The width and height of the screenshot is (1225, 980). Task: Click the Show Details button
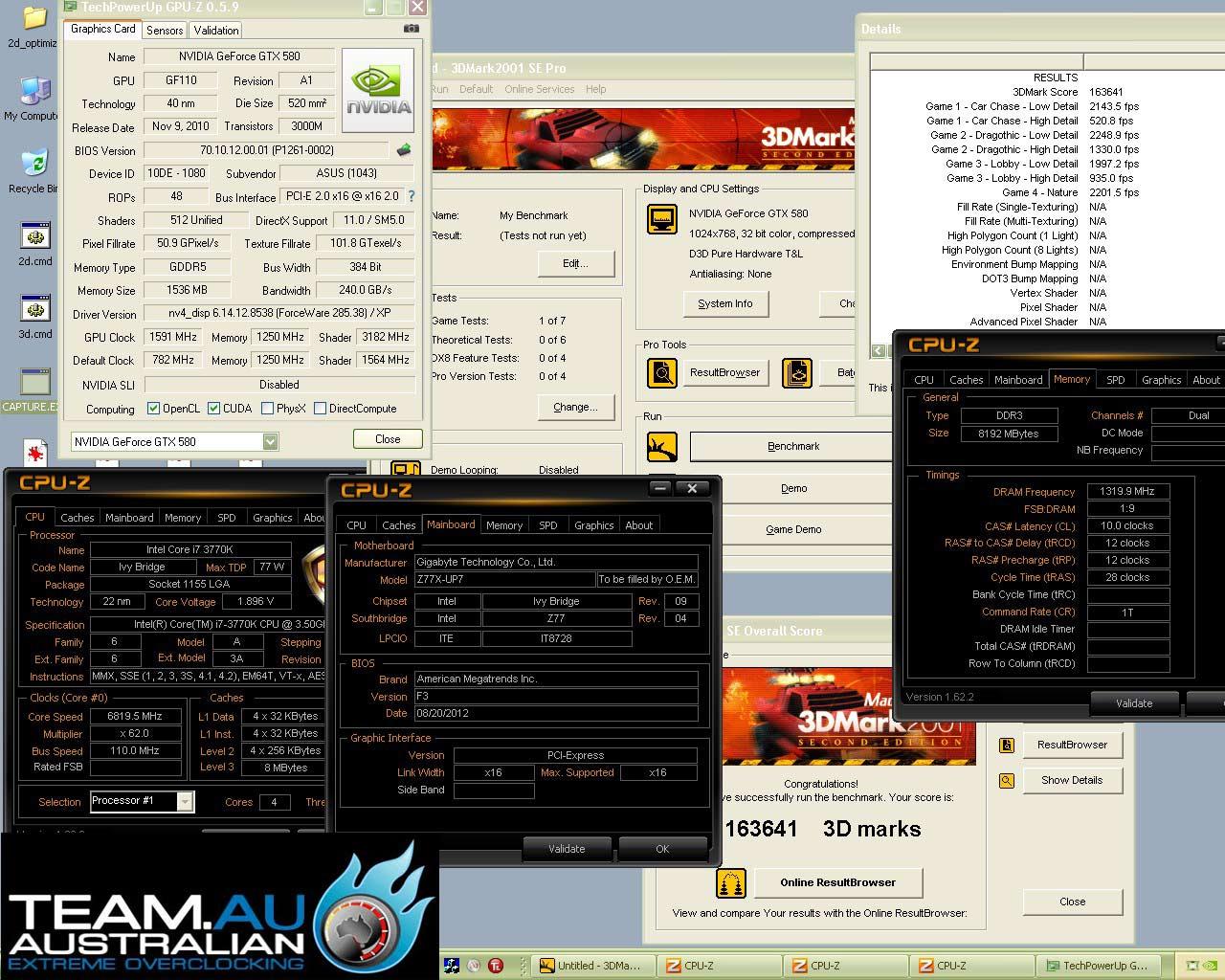(x=1072, y=780)
